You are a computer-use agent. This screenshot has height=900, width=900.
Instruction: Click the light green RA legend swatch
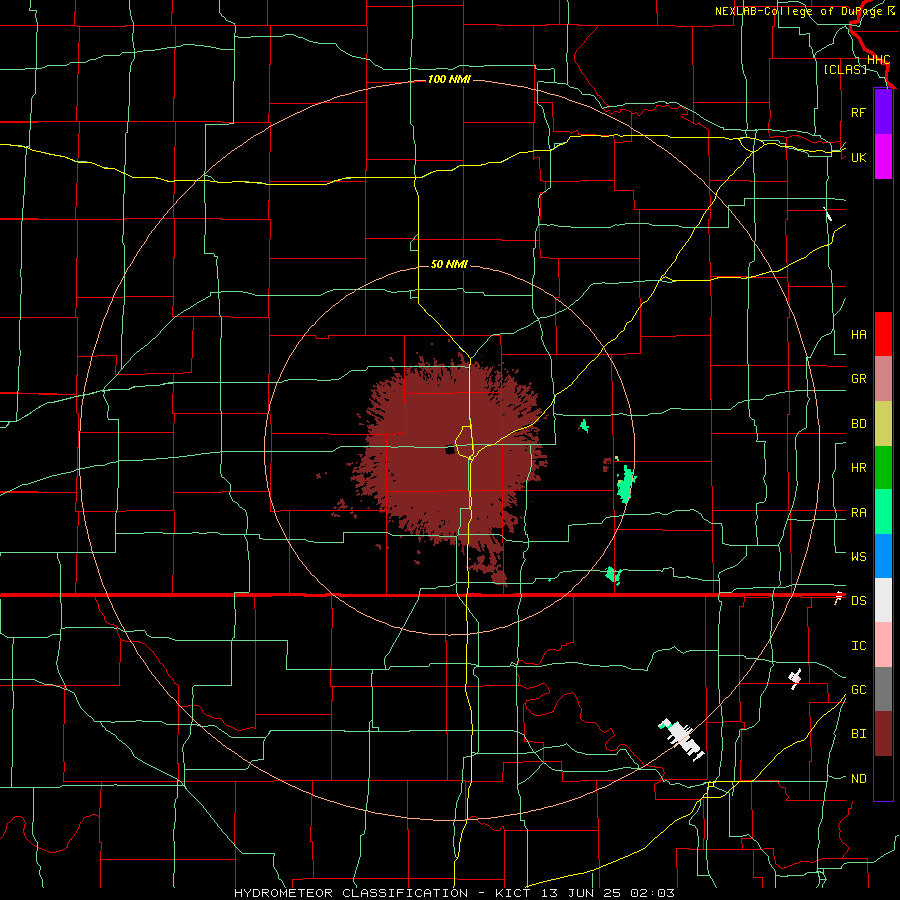click(883, 512)
